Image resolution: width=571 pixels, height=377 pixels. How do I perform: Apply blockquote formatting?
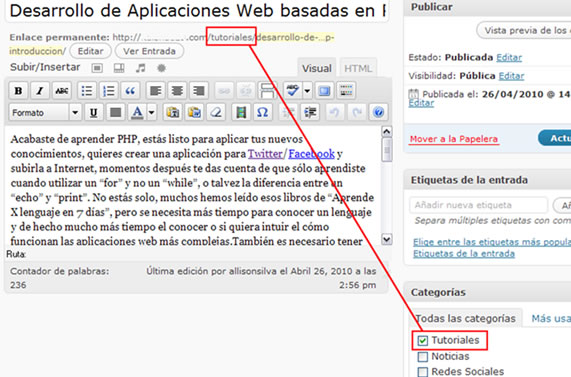coord(130,91)
